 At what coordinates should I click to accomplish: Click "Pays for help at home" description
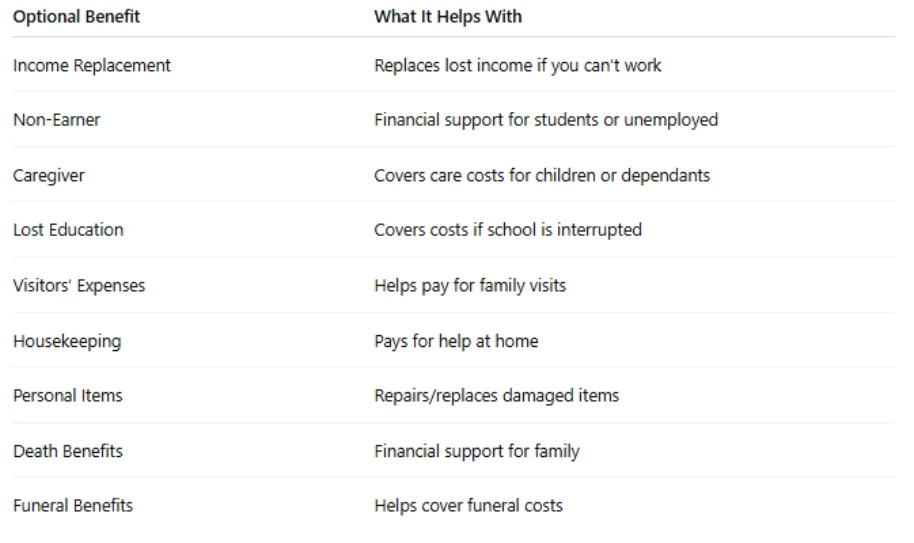pos(456,341)
